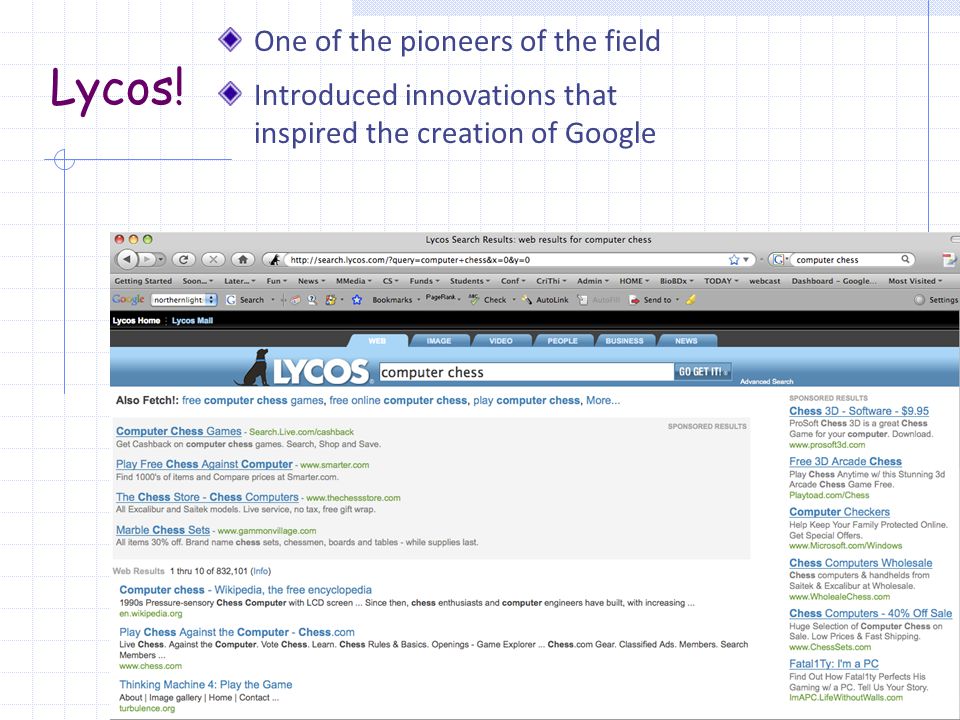Image resolution: width=960 pixels, height=720 pixels.
Task: Go back with the browser back arrow
Action: pyautogui.click(x=127, y=259)
